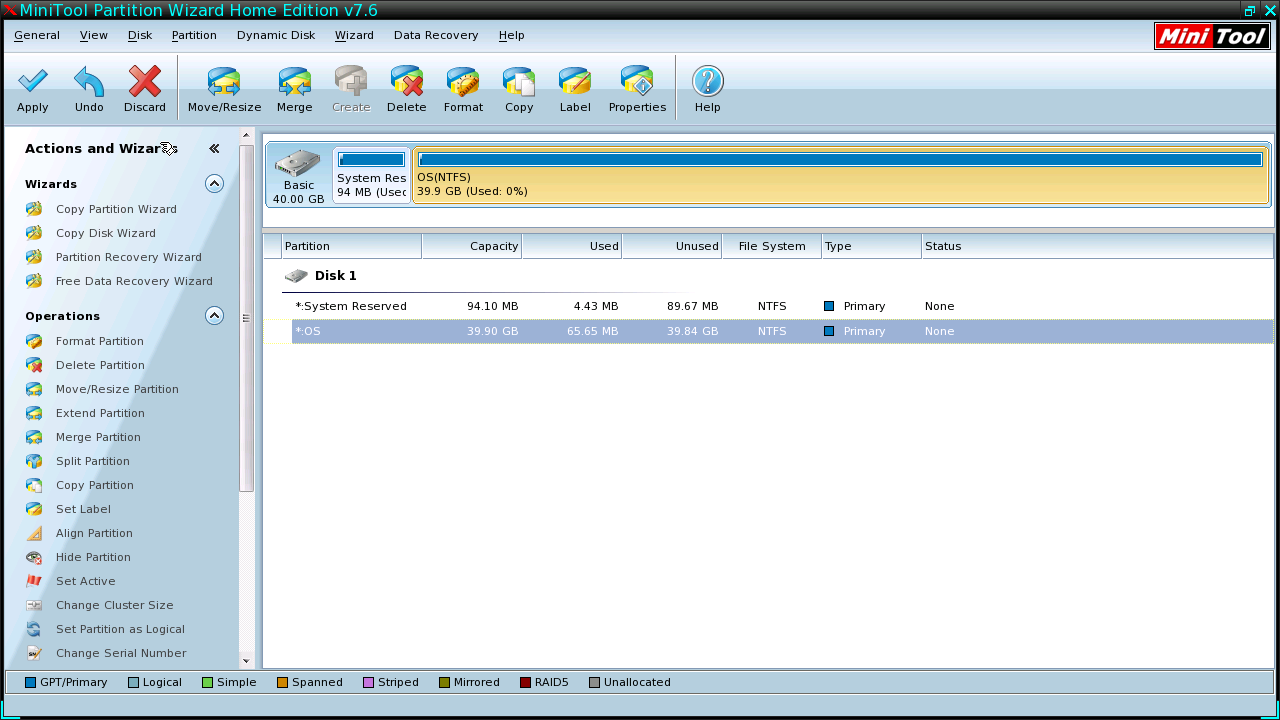Image resolution: width=1280 pixels, height=720 pixels.
Task: Click the Change Serial Number icon
Action: pyautogui.click(x=34, y=653)
